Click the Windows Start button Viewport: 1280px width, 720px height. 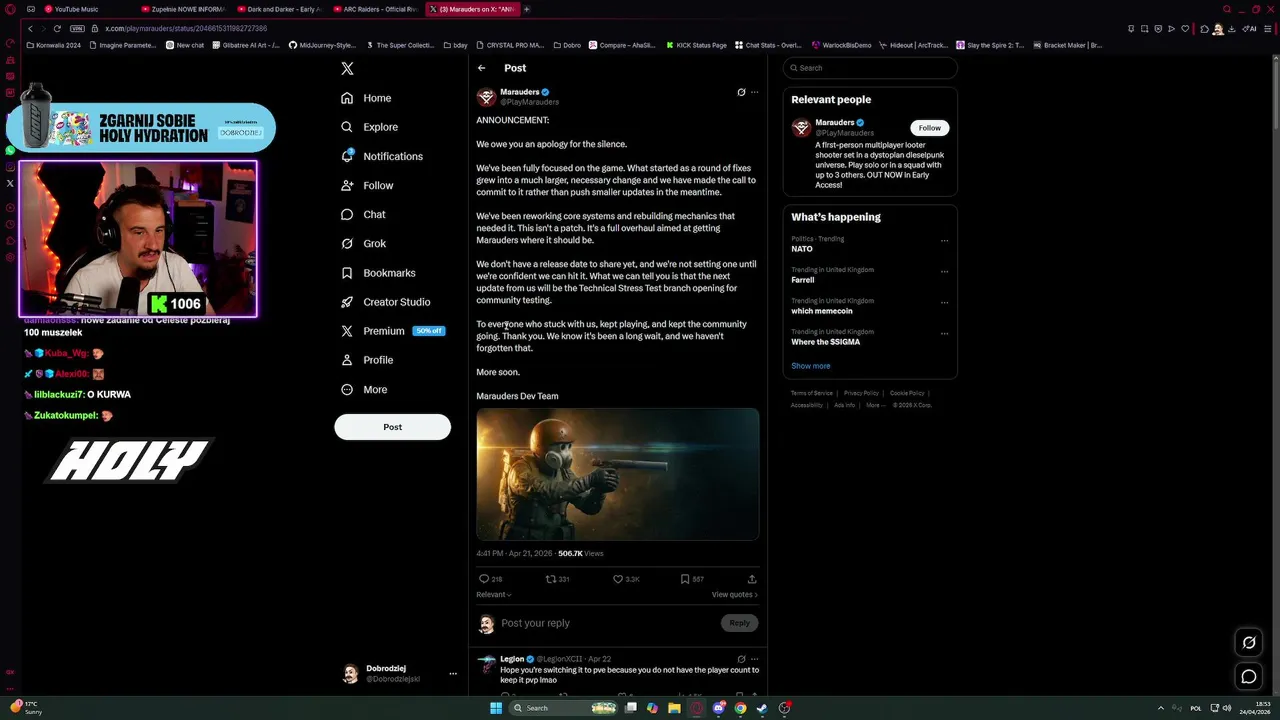click(x=496, y=708)
